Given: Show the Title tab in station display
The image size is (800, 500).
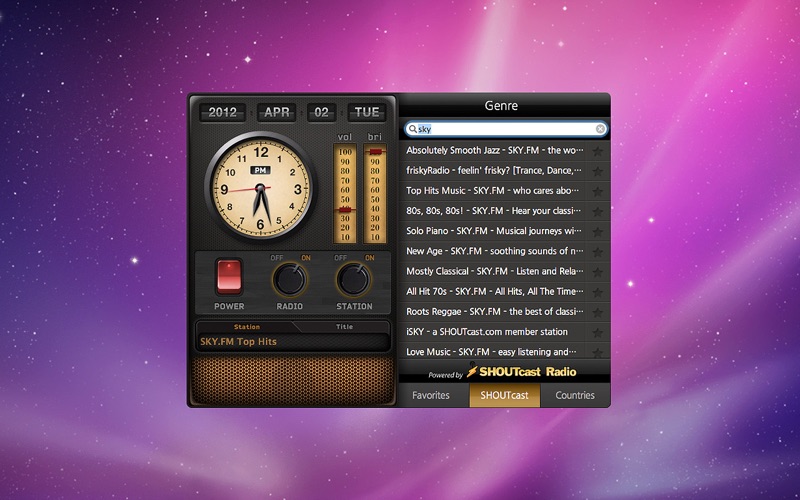Looking at the screenshot, I should click(344, 327).
